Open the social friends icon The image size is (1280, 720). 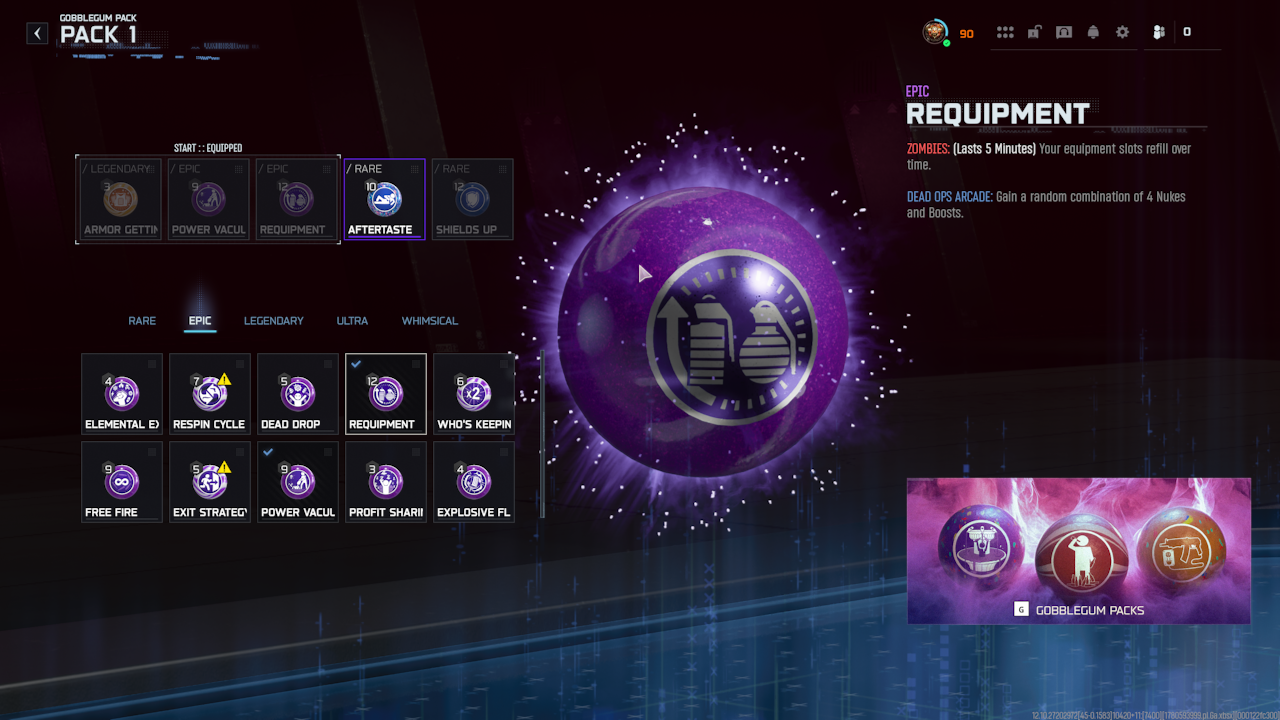click(1159, 32)
